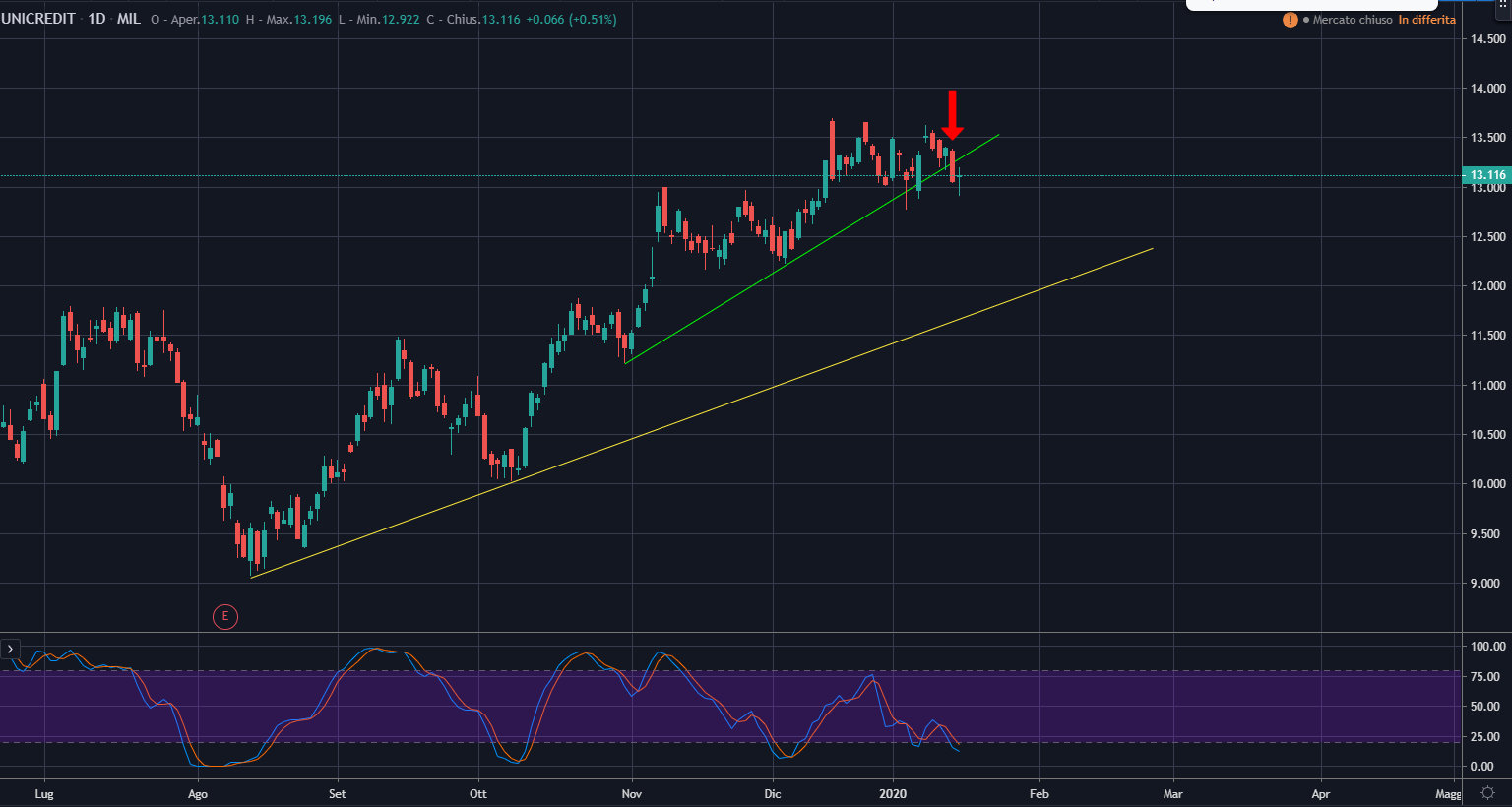Click the 1D interval label in legend
This screenshot has width=1512, height=807.
click(x=96, y=19)
